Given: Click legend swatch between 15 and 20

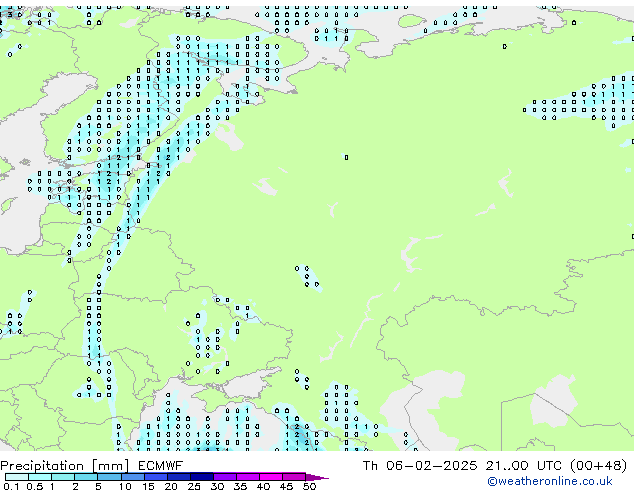Looking at the screenshot, I should [x=156, y=477].
